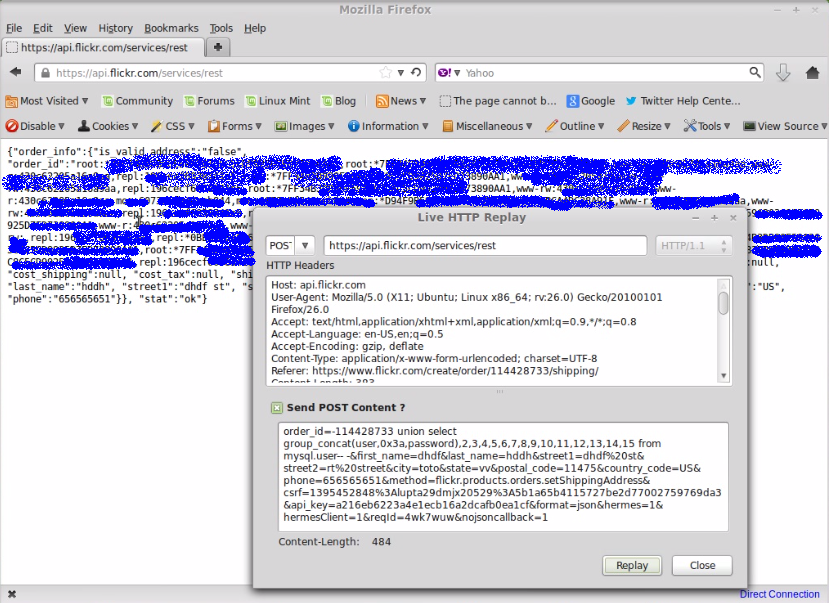829x603 pixels.
Task: Open the History menu
Action: click(115, 28)
